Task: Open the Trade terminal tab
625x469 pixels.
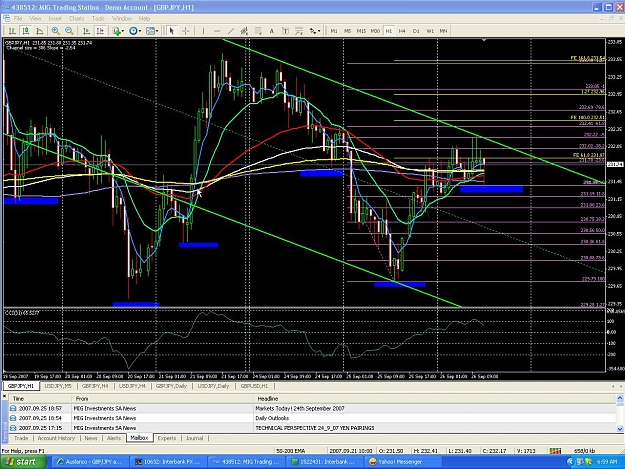Action: coord(21,438)
